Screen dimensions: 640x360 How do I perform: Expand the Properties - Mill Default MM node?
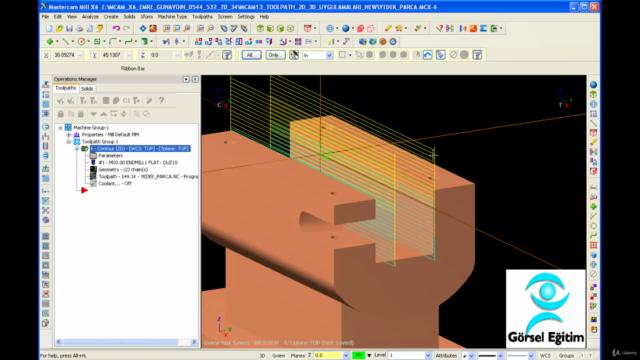(69, 134)
